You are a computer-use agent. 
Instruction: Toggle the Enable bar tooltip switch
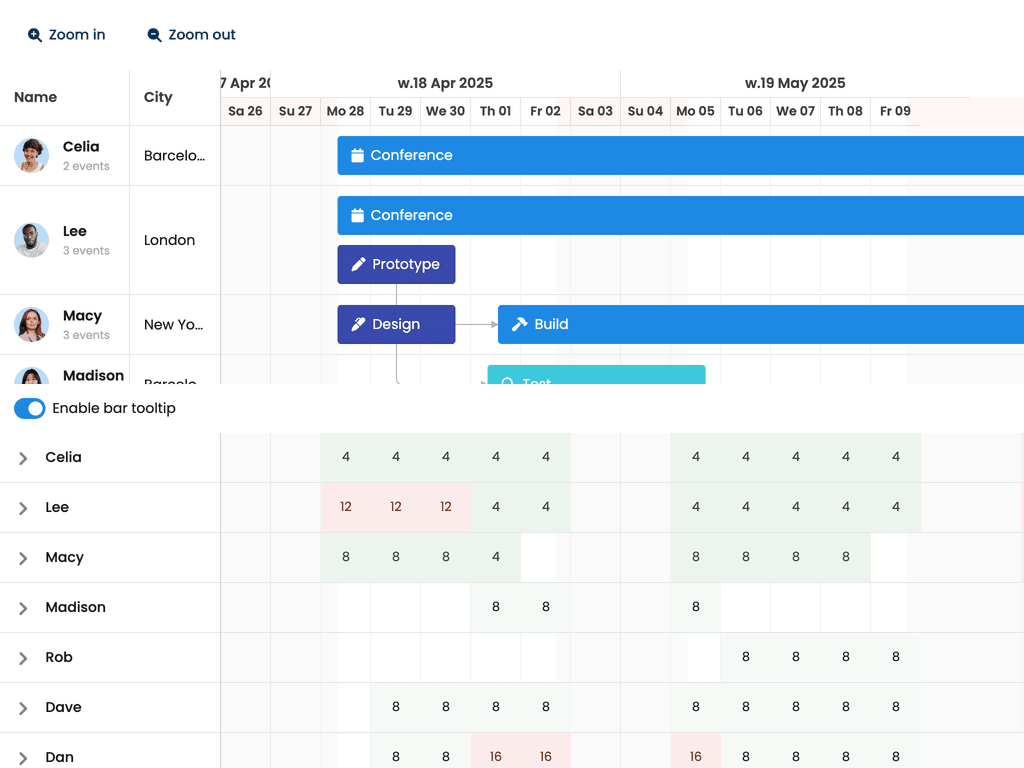point(30,408)
